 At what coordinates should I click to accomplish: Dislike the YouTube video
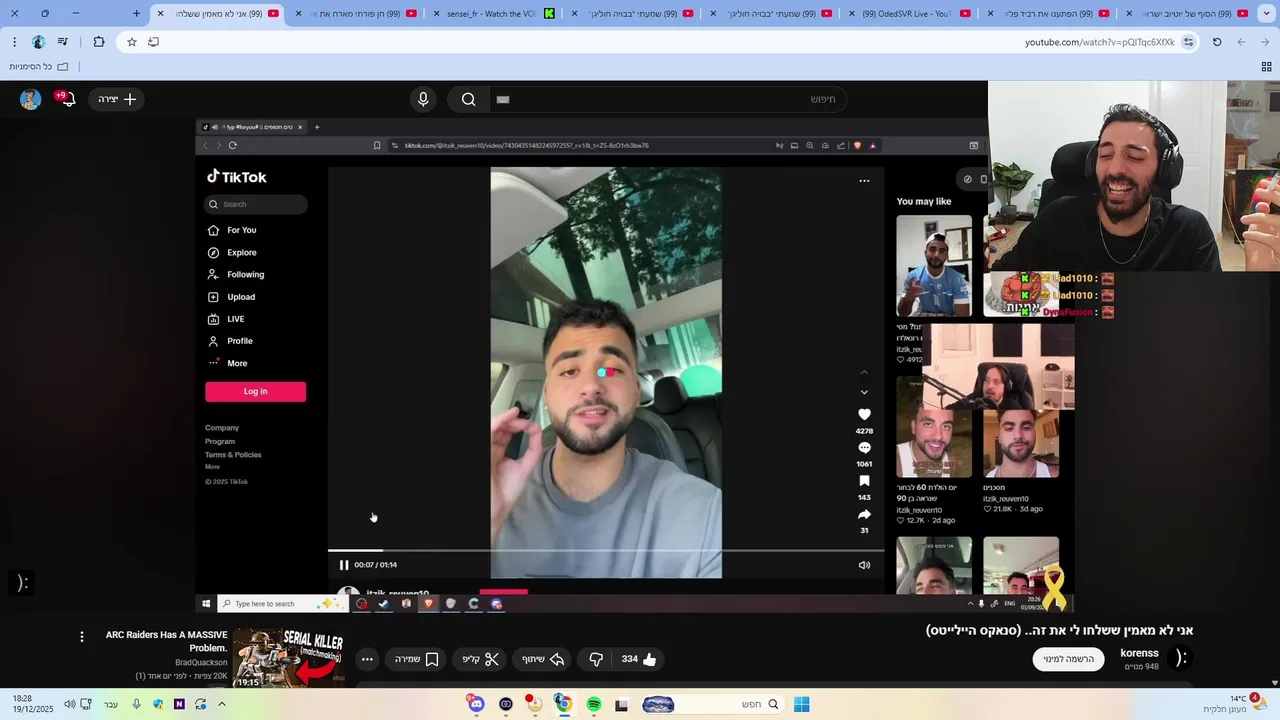pos(596,659)
